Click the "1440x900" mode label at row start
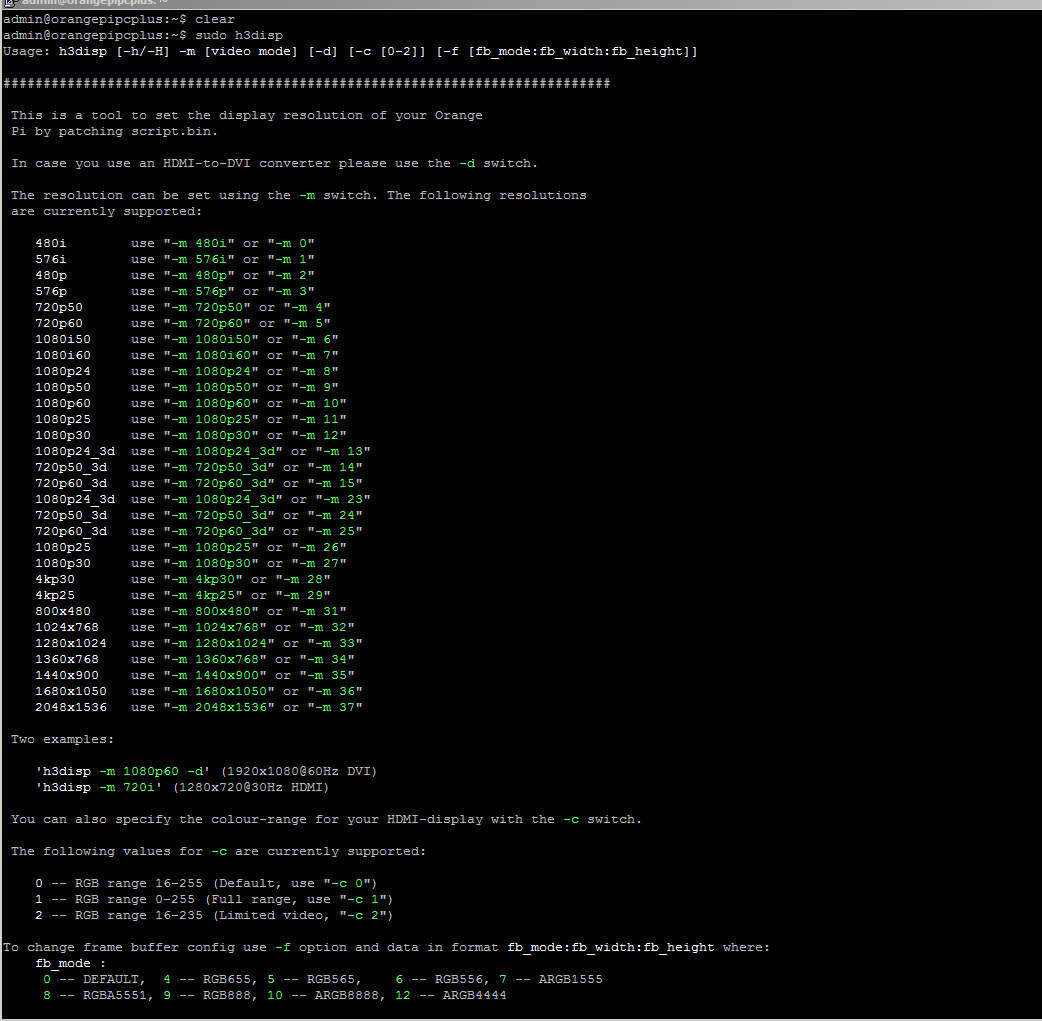This screenshot has width=1042, height=1021. click(x=67, y=675)
